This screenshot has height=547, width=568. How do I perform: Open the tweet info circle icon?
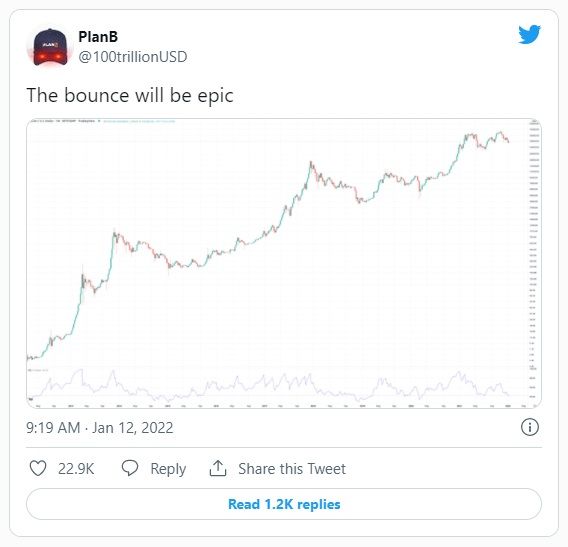tap(530, 427)
